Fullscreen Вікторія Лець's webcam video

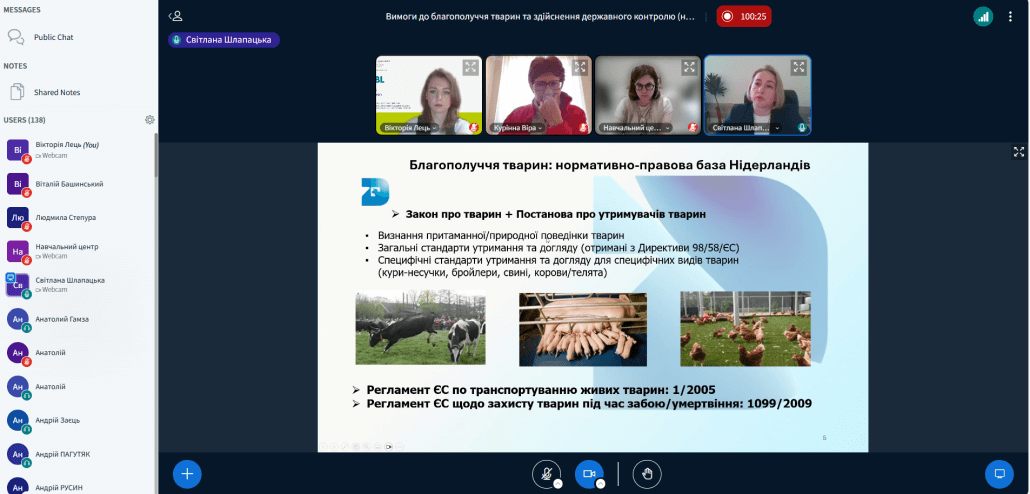pyautogui.click(x=470, y=68)
